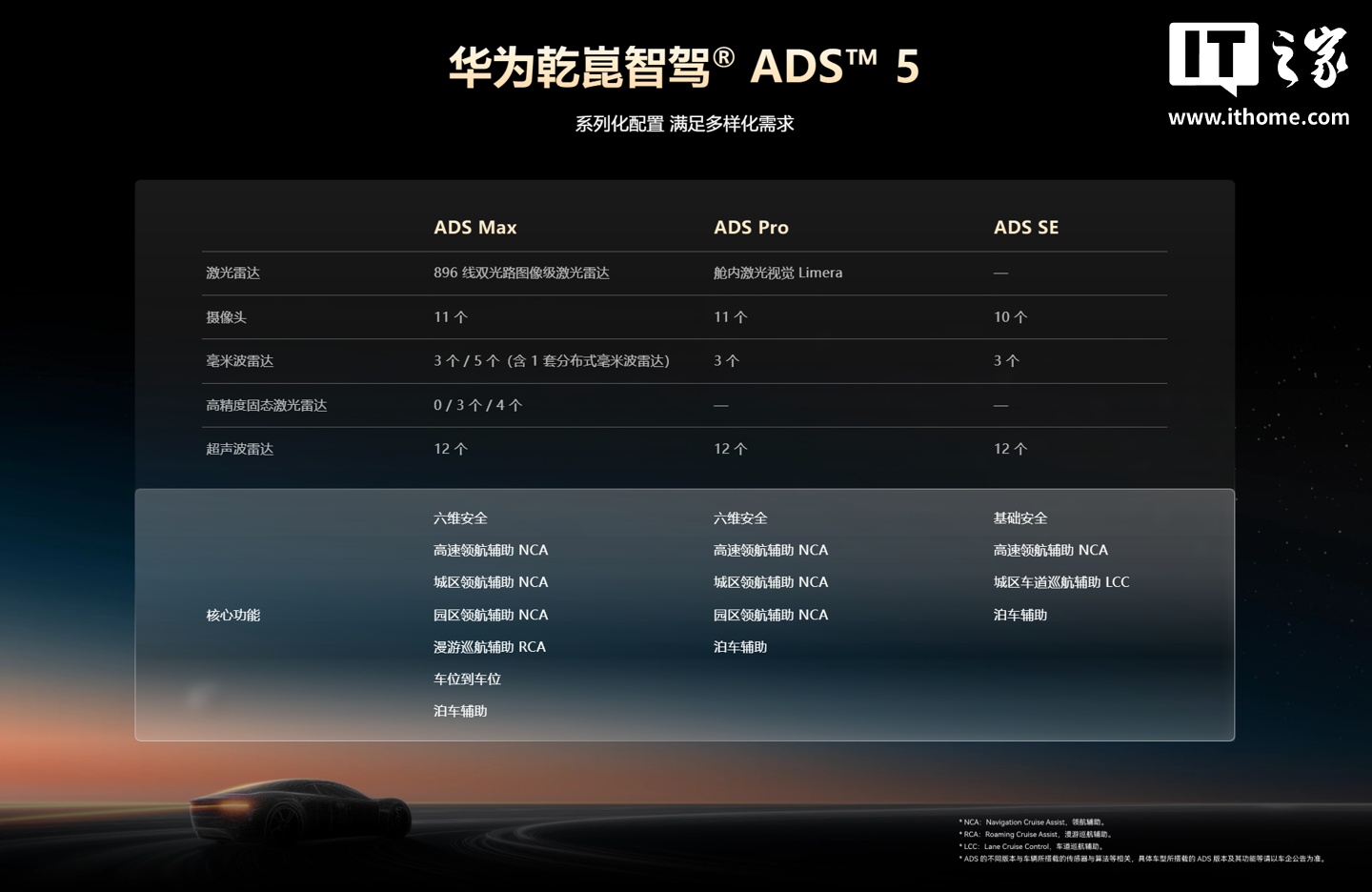Click "园区领航辅助 NCA" under ADS Max
This screenshot has width=1372, height=892.
click(491, 616)
